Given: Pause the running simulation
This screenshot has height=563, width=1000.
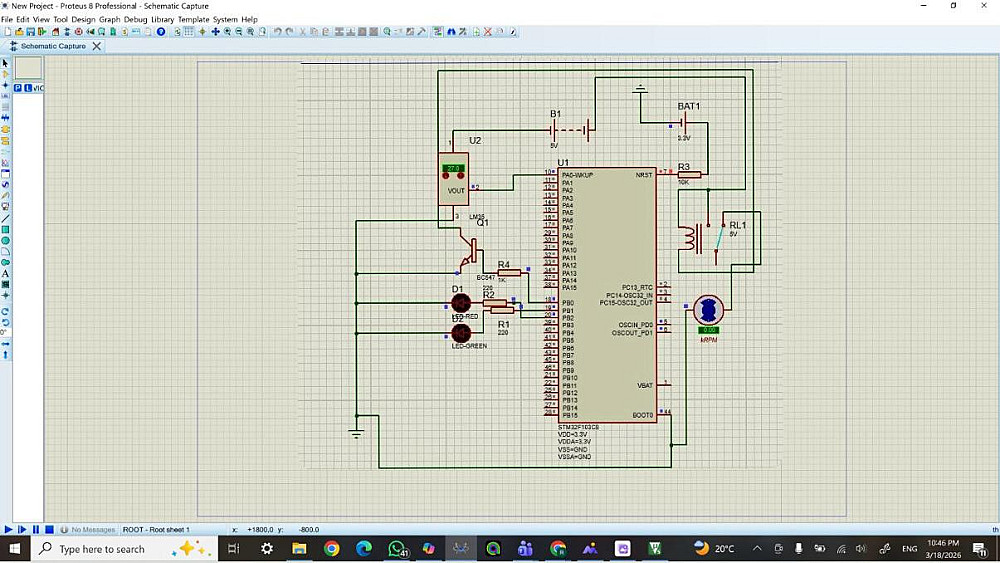Looking at the screenshot, I should click(35, 529).
